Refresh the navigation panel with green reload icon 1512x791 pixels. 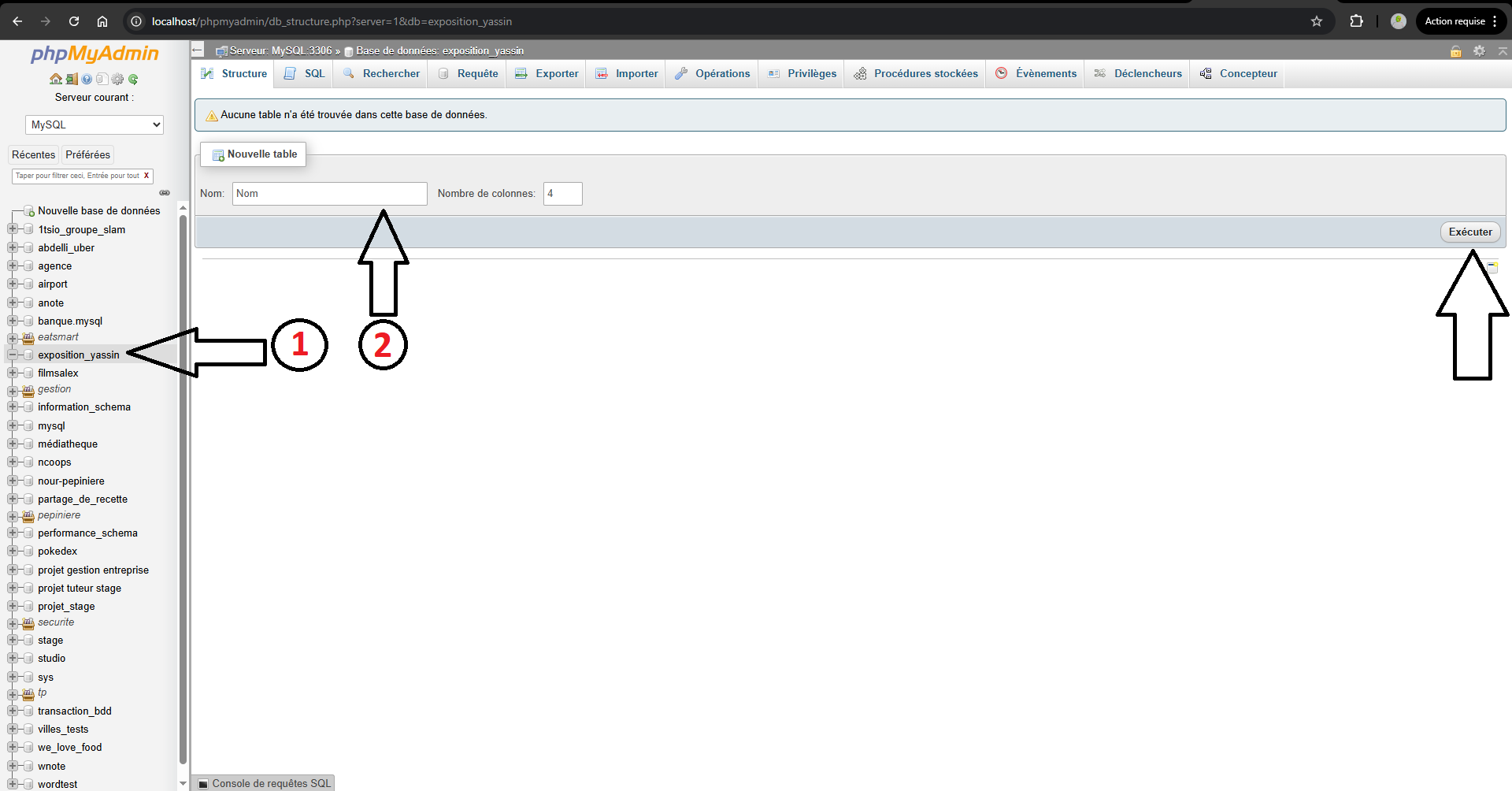pos(133,79)
